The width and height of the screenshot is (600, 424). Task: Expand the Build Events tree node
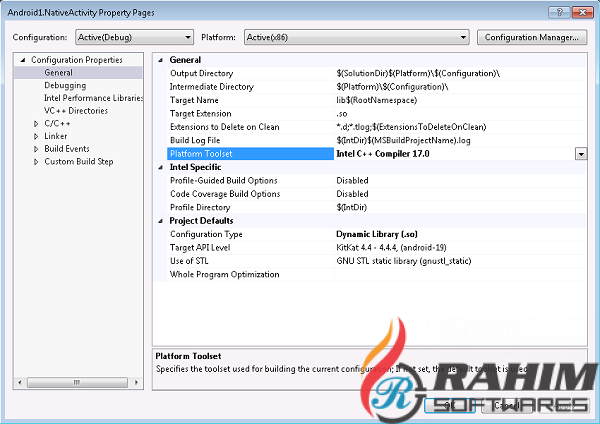[36, 149]
